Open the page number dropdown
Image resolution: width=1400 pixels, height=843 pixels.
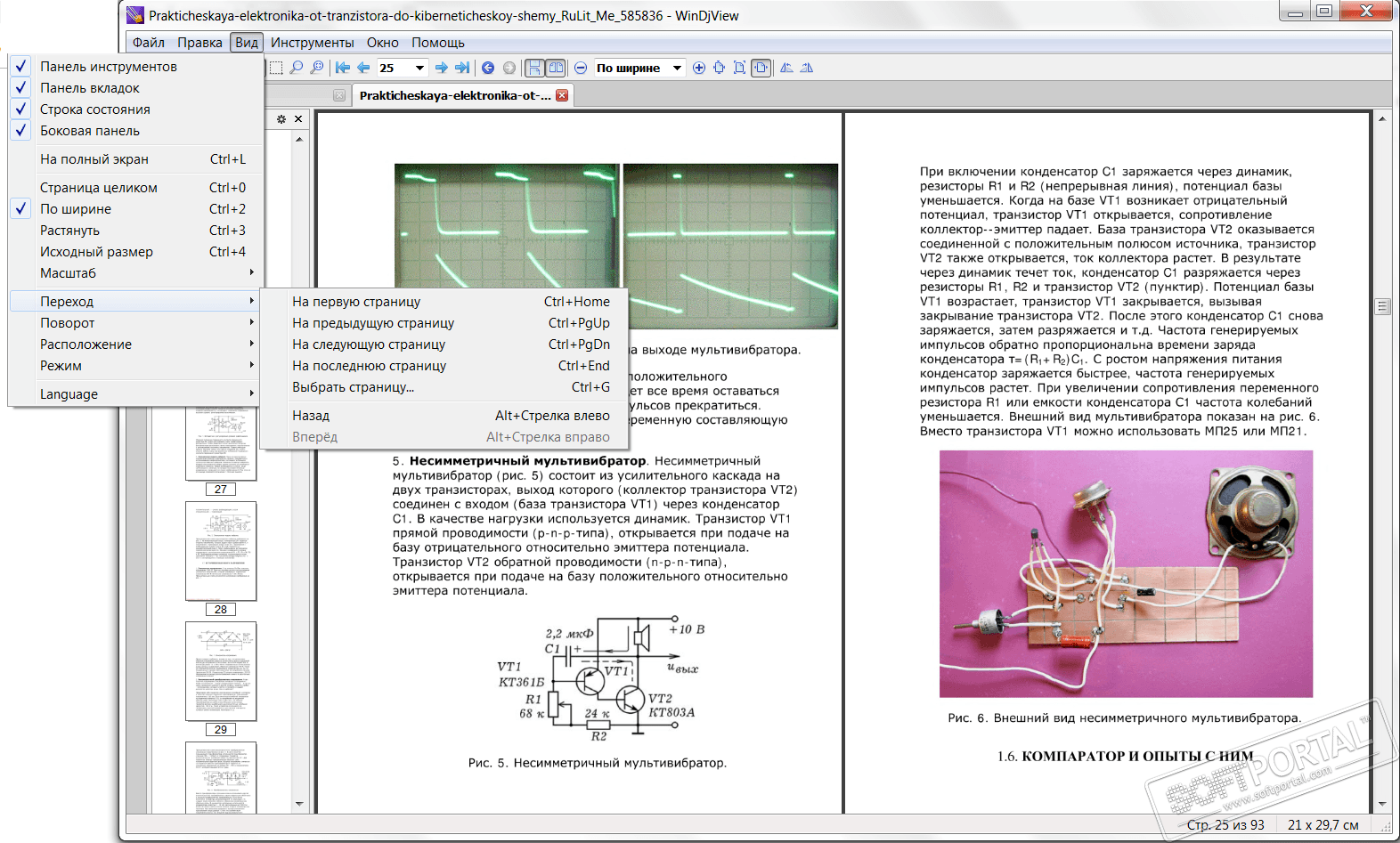tap(419, 68)
